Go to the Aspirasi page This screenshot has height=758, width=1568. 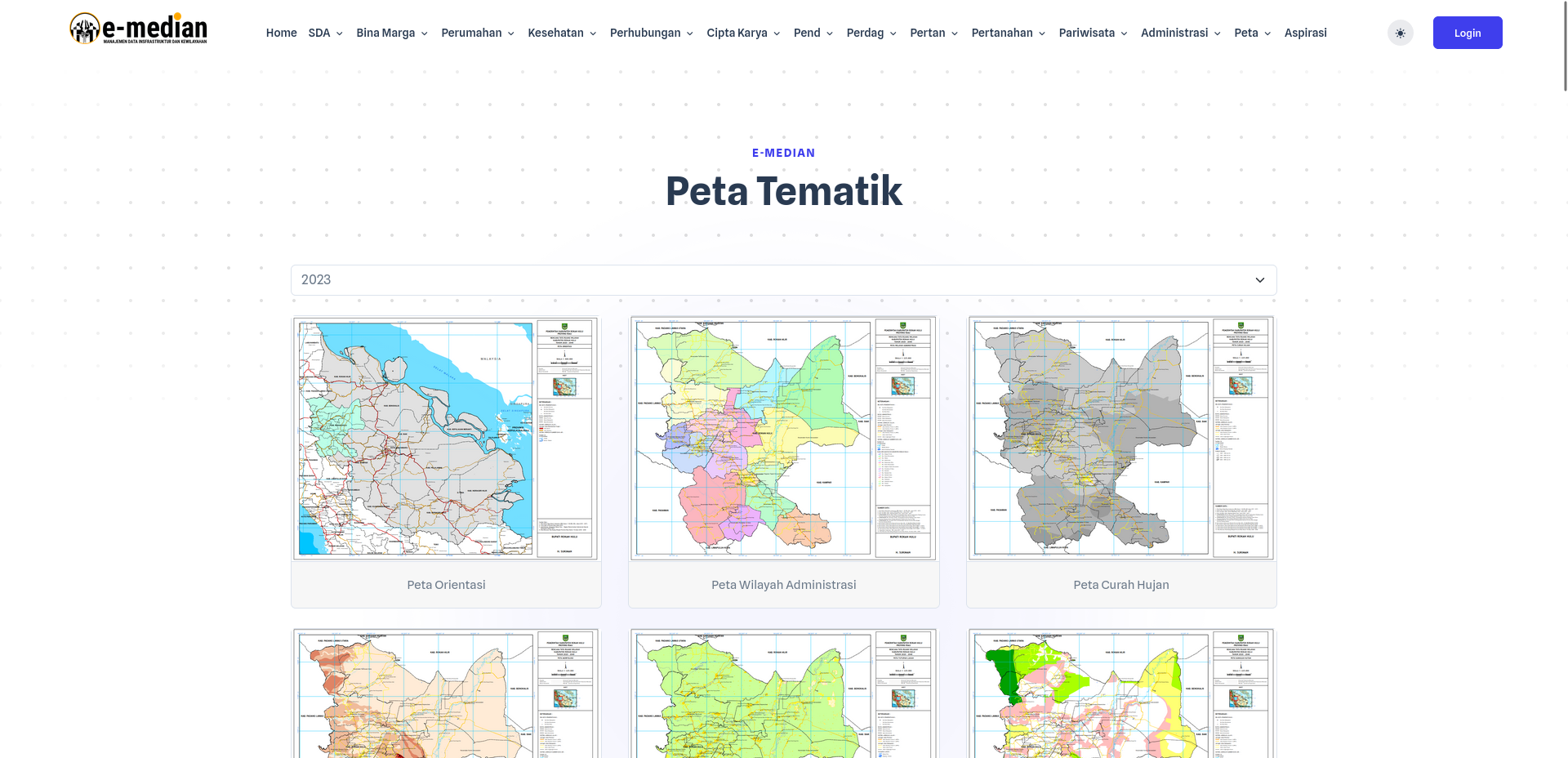(x=1305, y=33)
